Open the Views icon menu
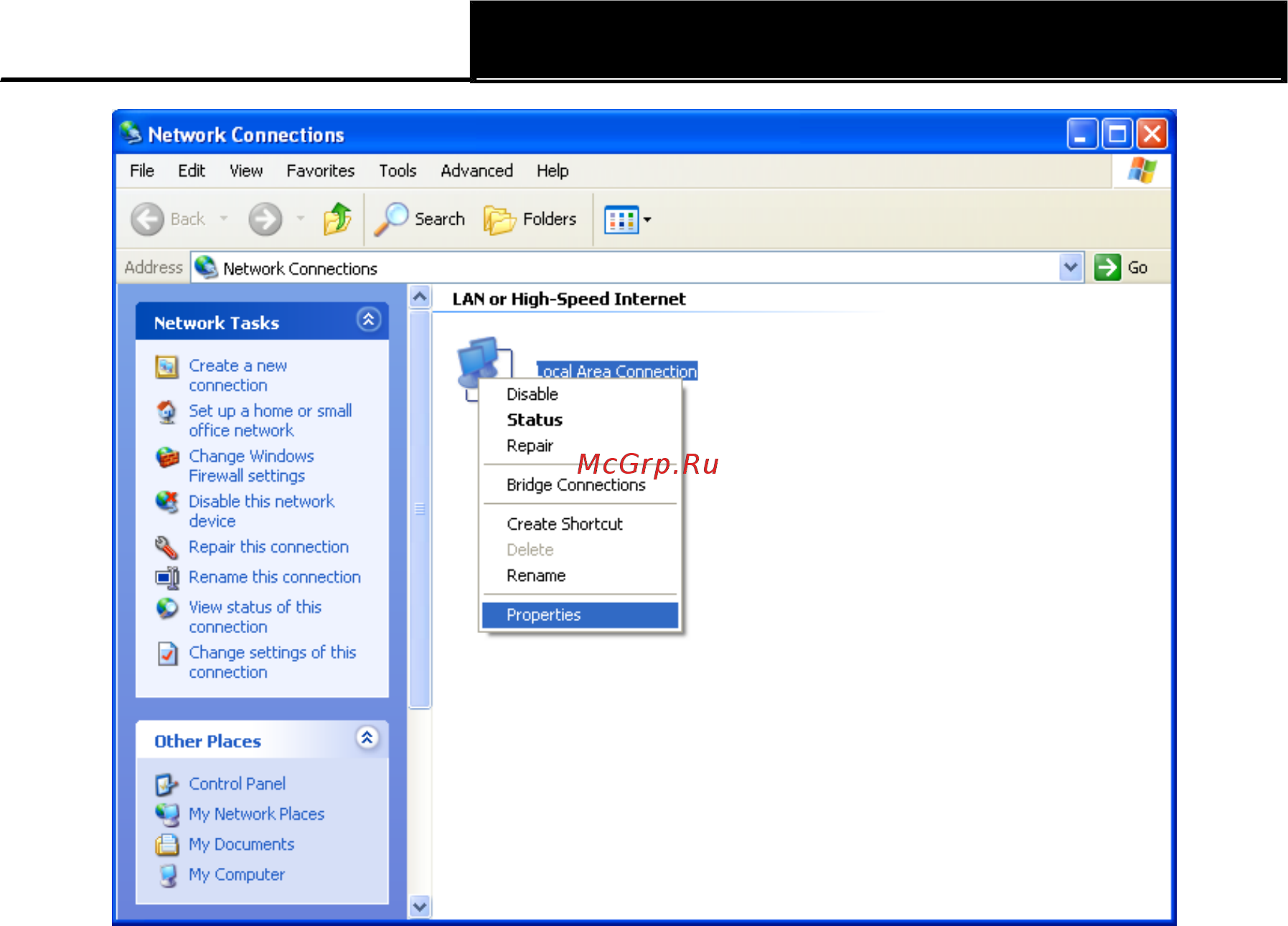 (x=621, y=220)
